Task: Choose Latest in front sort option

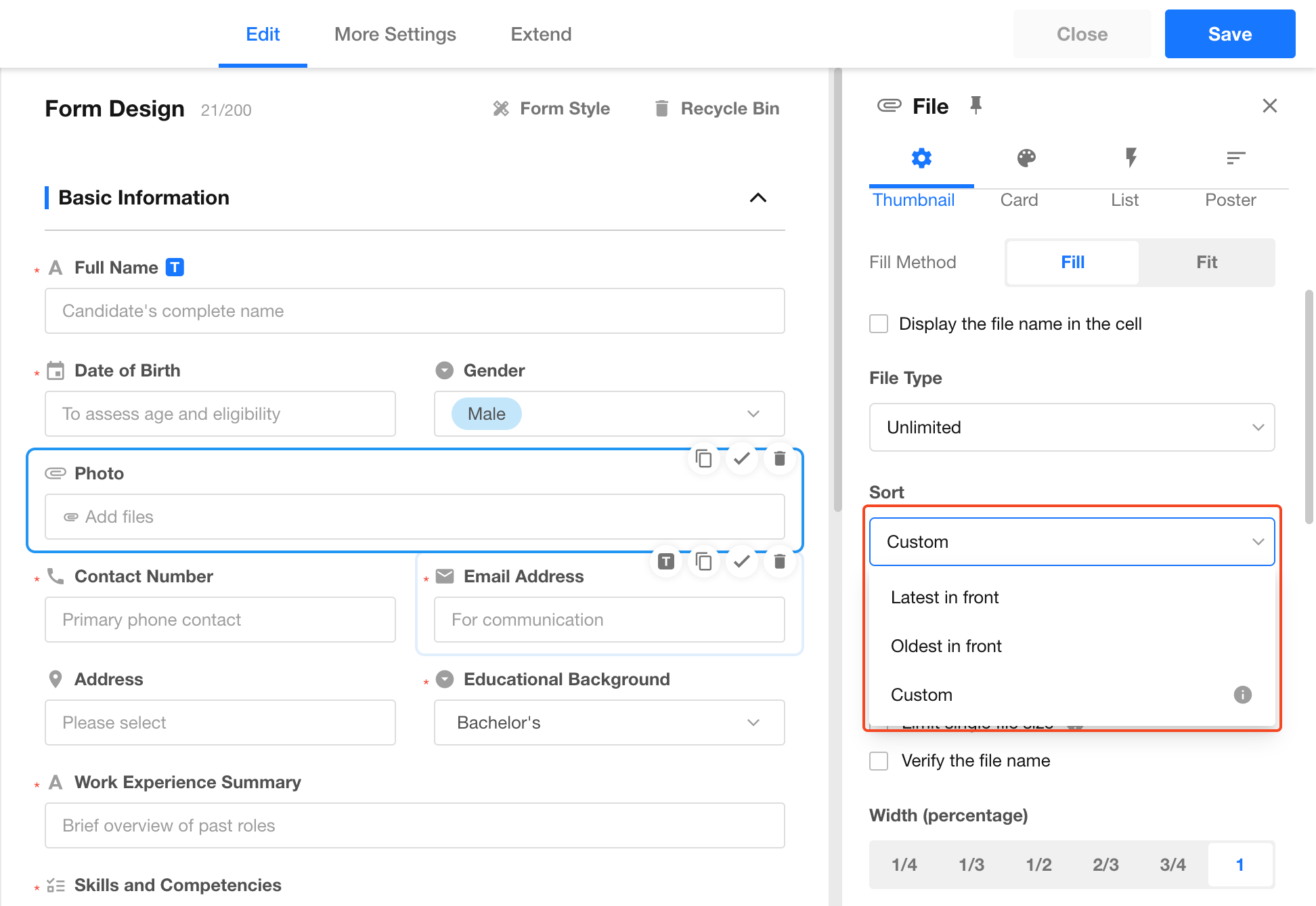Action: [945, 597]
